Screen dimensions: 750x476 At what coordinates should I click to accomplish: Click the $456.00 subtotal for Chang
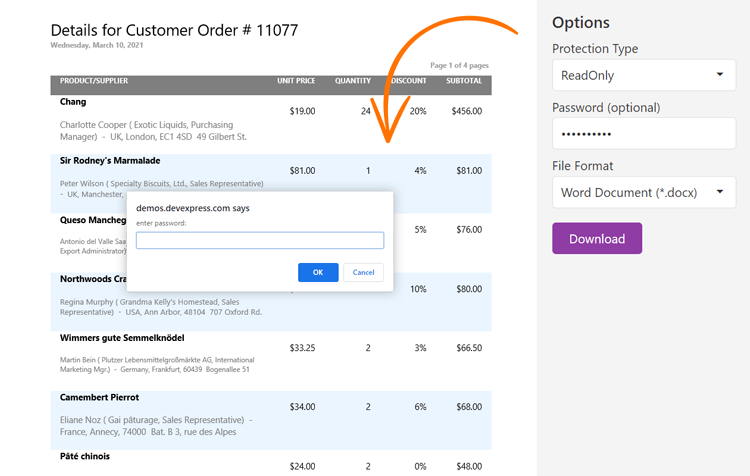click(466, 112)
